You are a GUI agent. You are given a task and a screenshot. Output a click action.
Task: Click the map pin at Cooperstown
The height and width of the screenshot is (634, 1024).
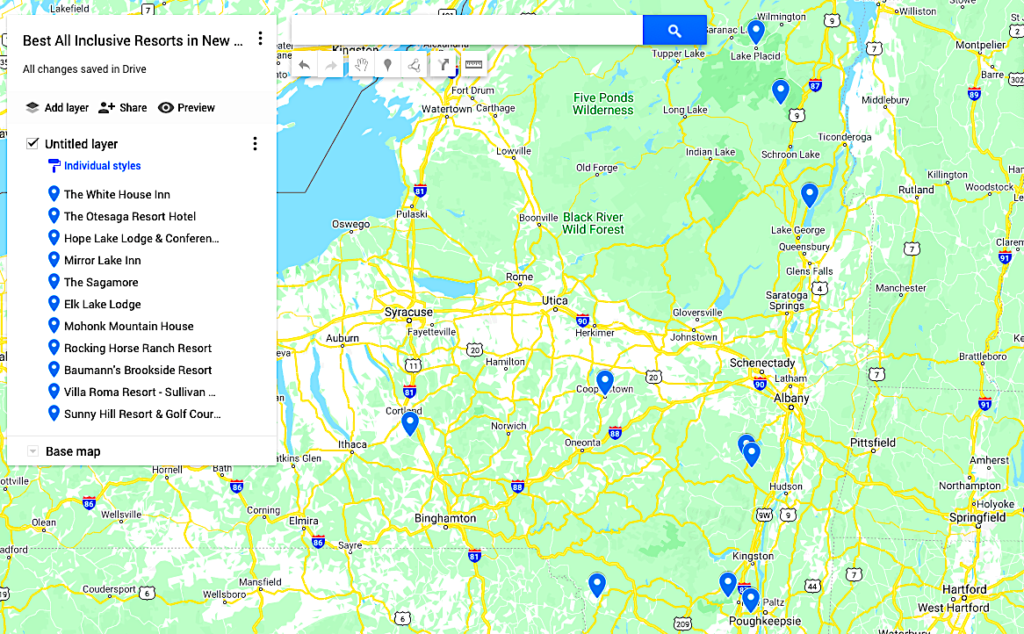tap(605, 383)
